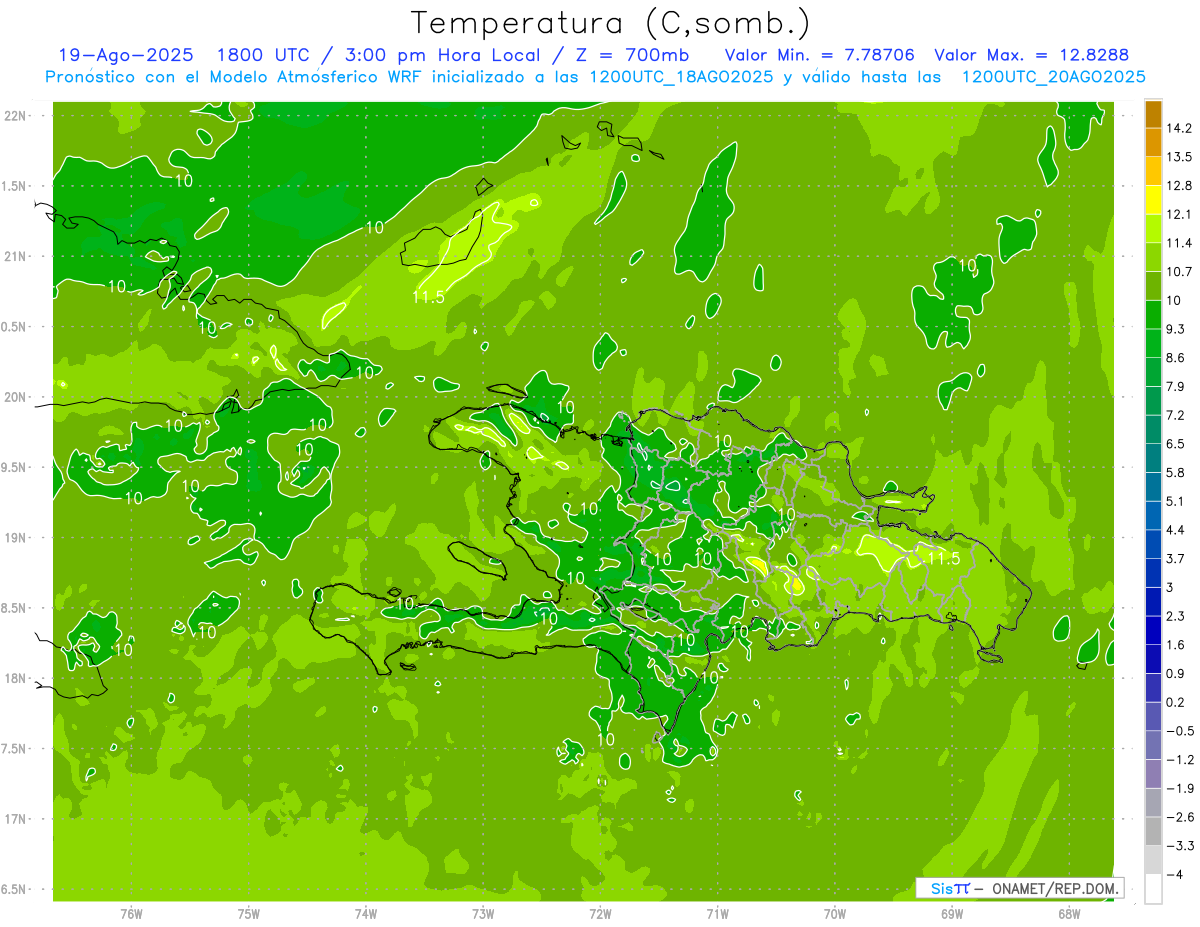Image resolution: width=1200 pixels, height=927 pixels.
Task: Click the colorbar value "10.7"
Action: [1179, 271]
